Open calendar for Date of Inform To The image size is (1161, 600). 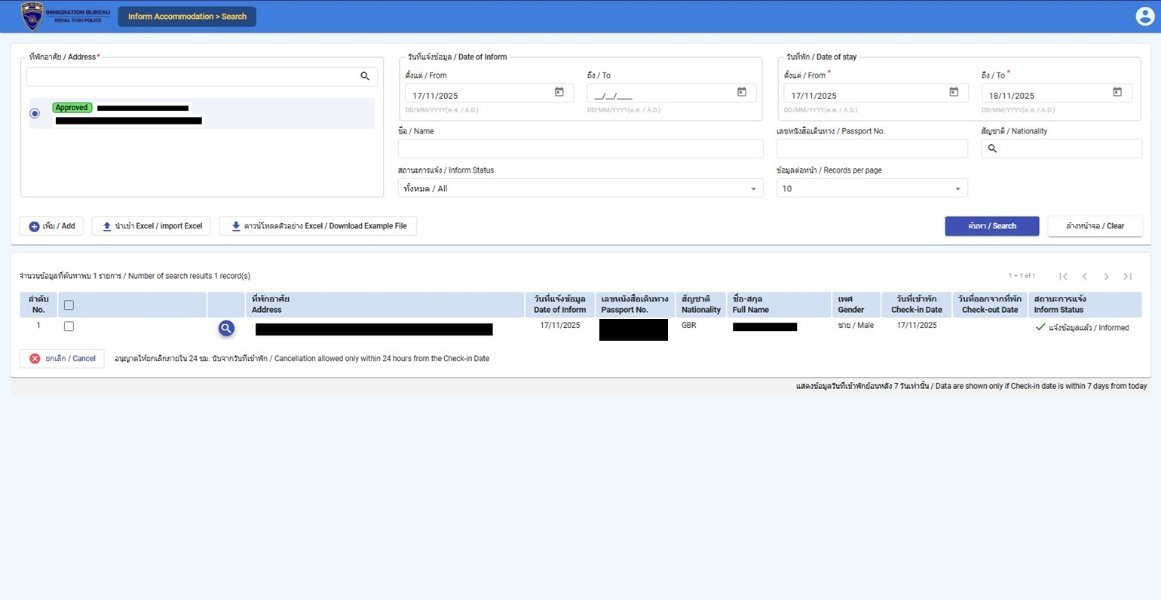coord(741,93)
